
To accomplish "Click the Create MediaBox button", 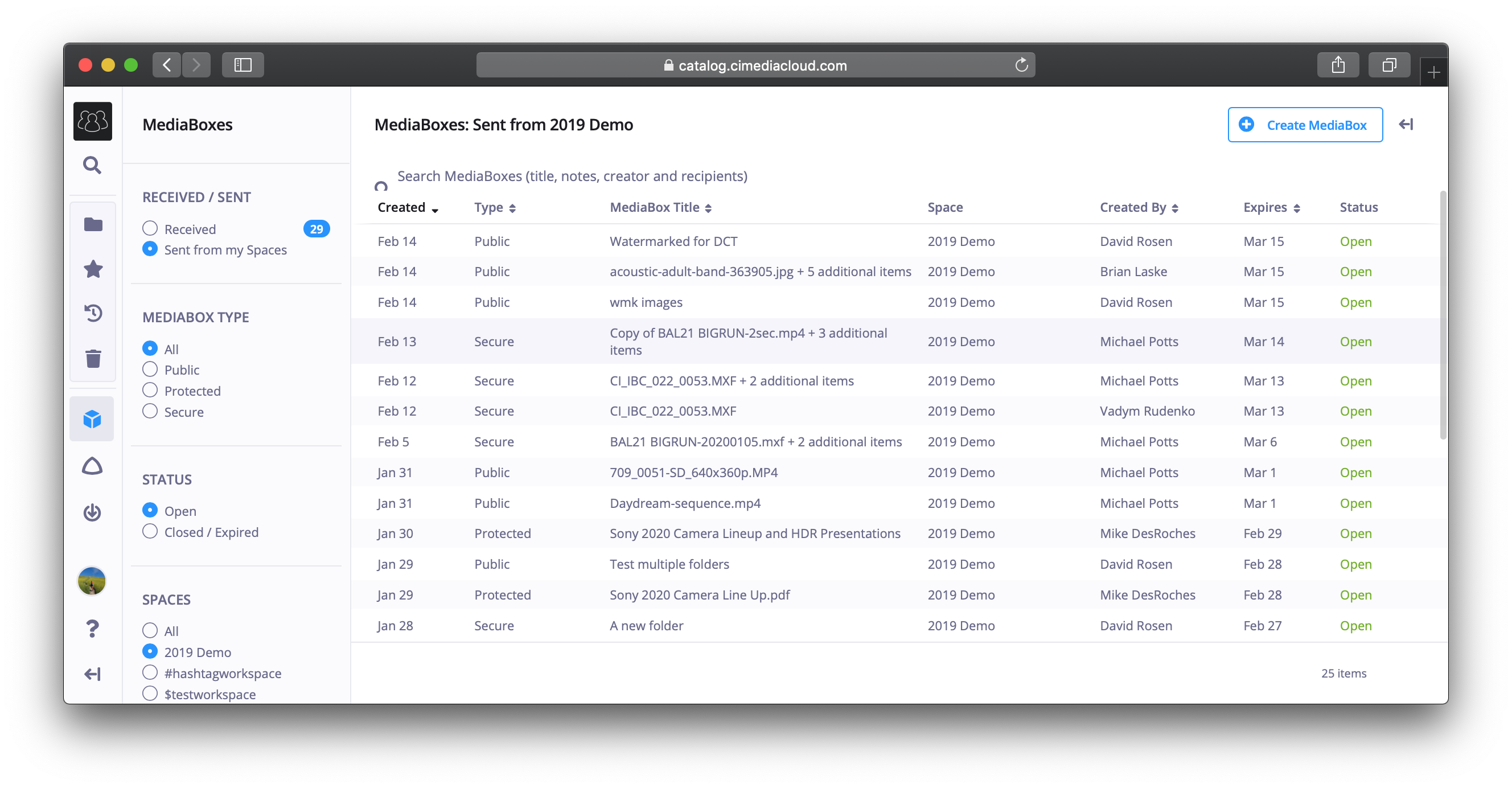I will pos(1305,125).
